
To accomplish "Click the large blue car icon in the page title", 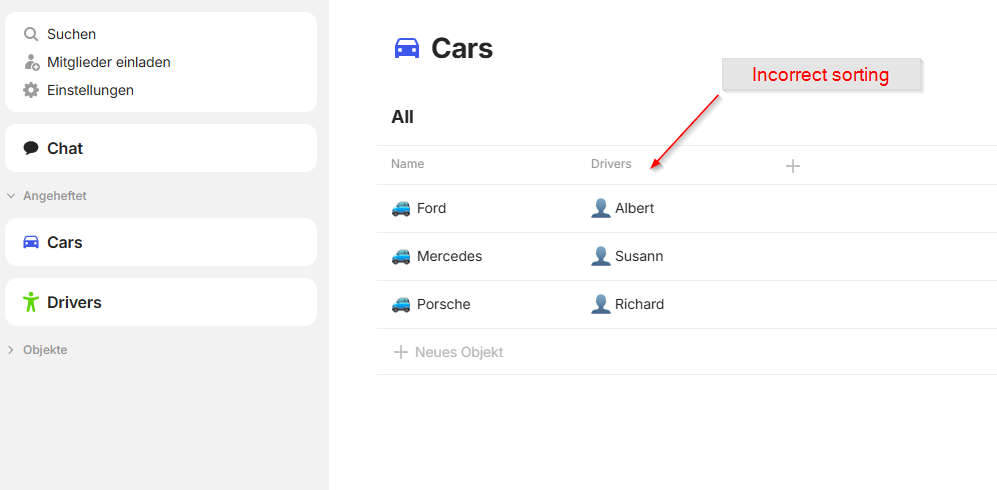I will click(407, 48).
